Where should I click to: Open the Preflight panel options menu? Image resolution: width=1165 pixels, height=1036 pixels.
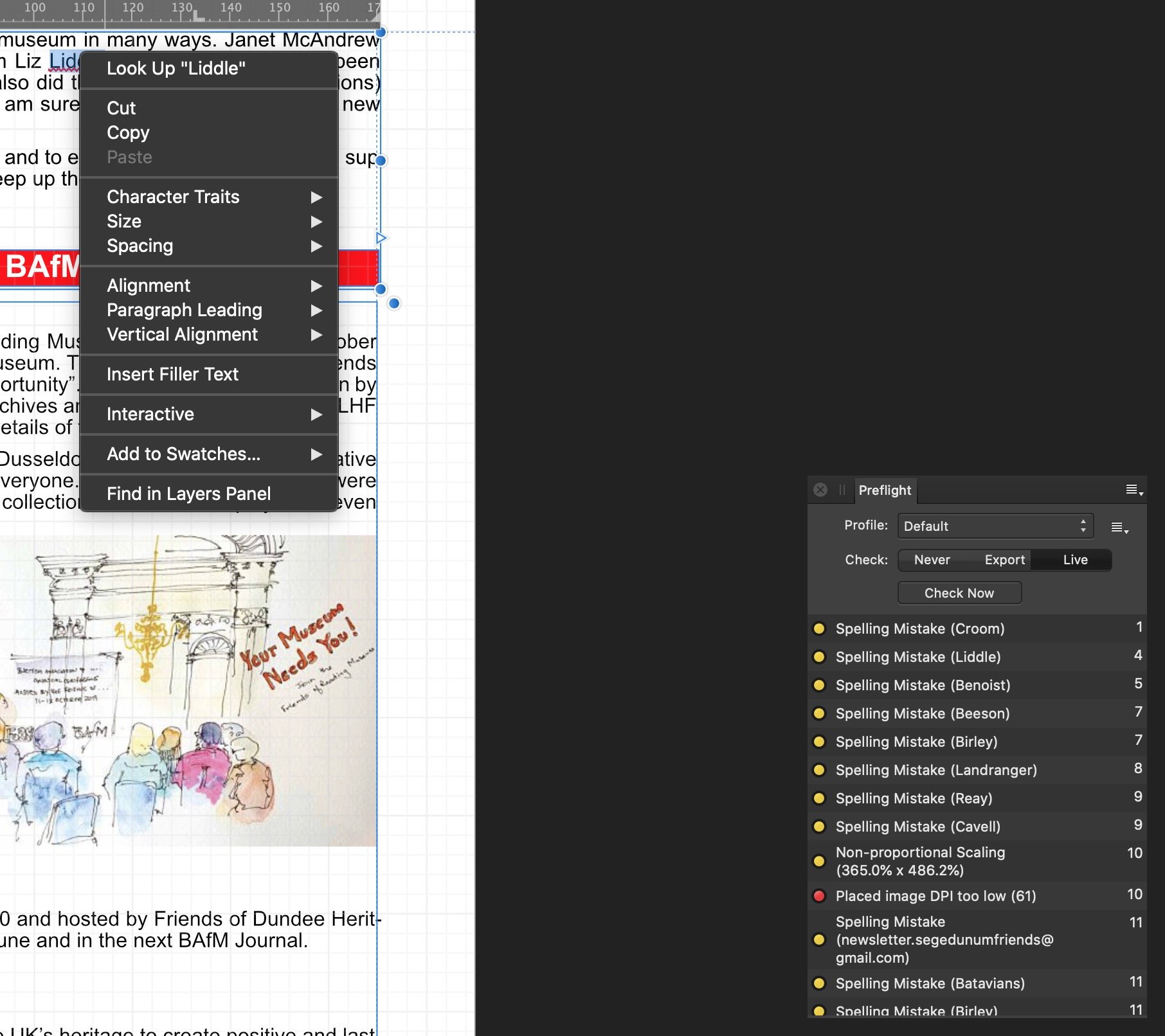[x=1134, y=490]
